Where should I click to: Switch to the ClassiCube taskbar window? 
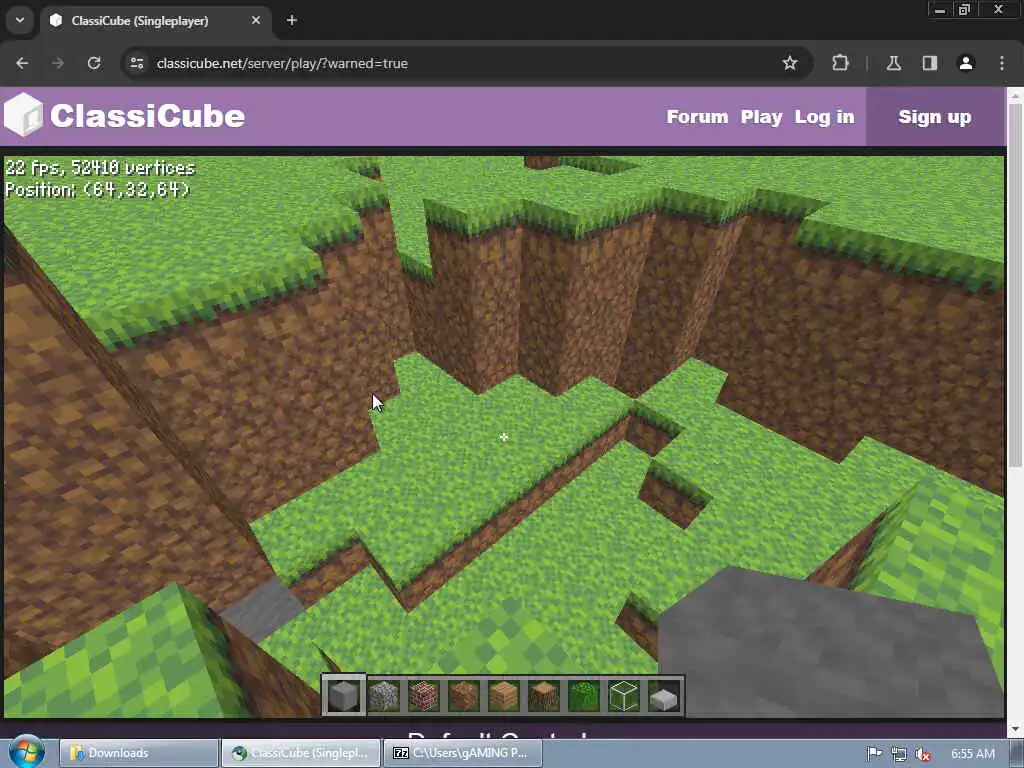point(300,753)
